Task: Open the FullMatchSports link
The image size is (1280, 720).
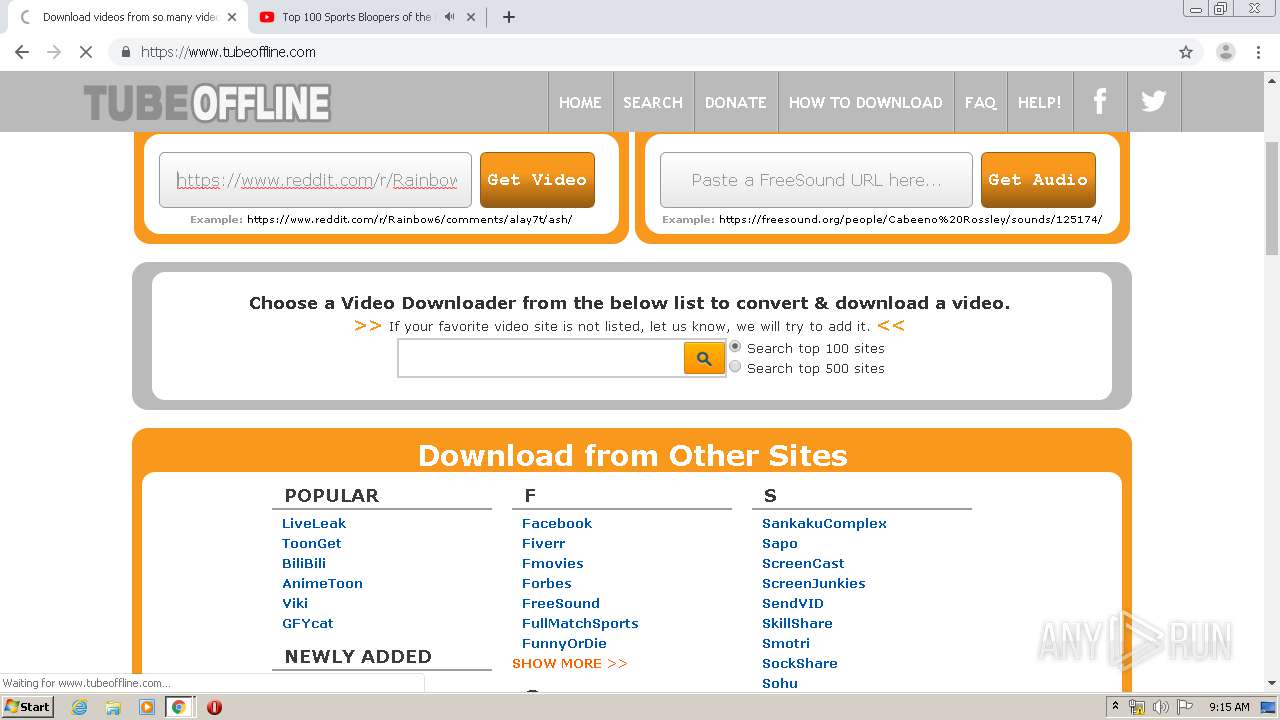Action: pyautogui.click(x=580, y=623)
